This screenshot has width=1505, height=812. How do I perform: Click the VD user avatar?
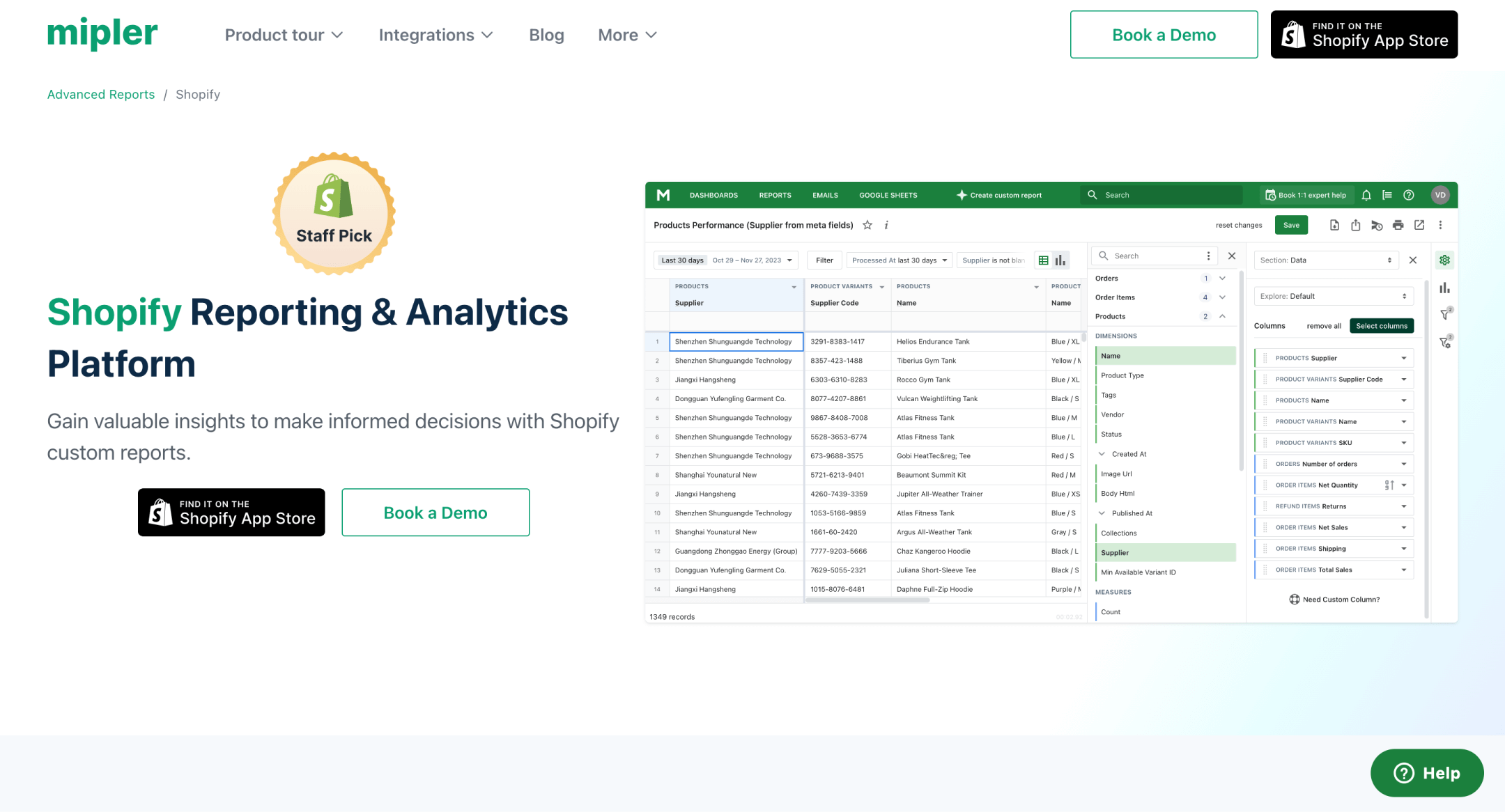tap(1440, 195)
